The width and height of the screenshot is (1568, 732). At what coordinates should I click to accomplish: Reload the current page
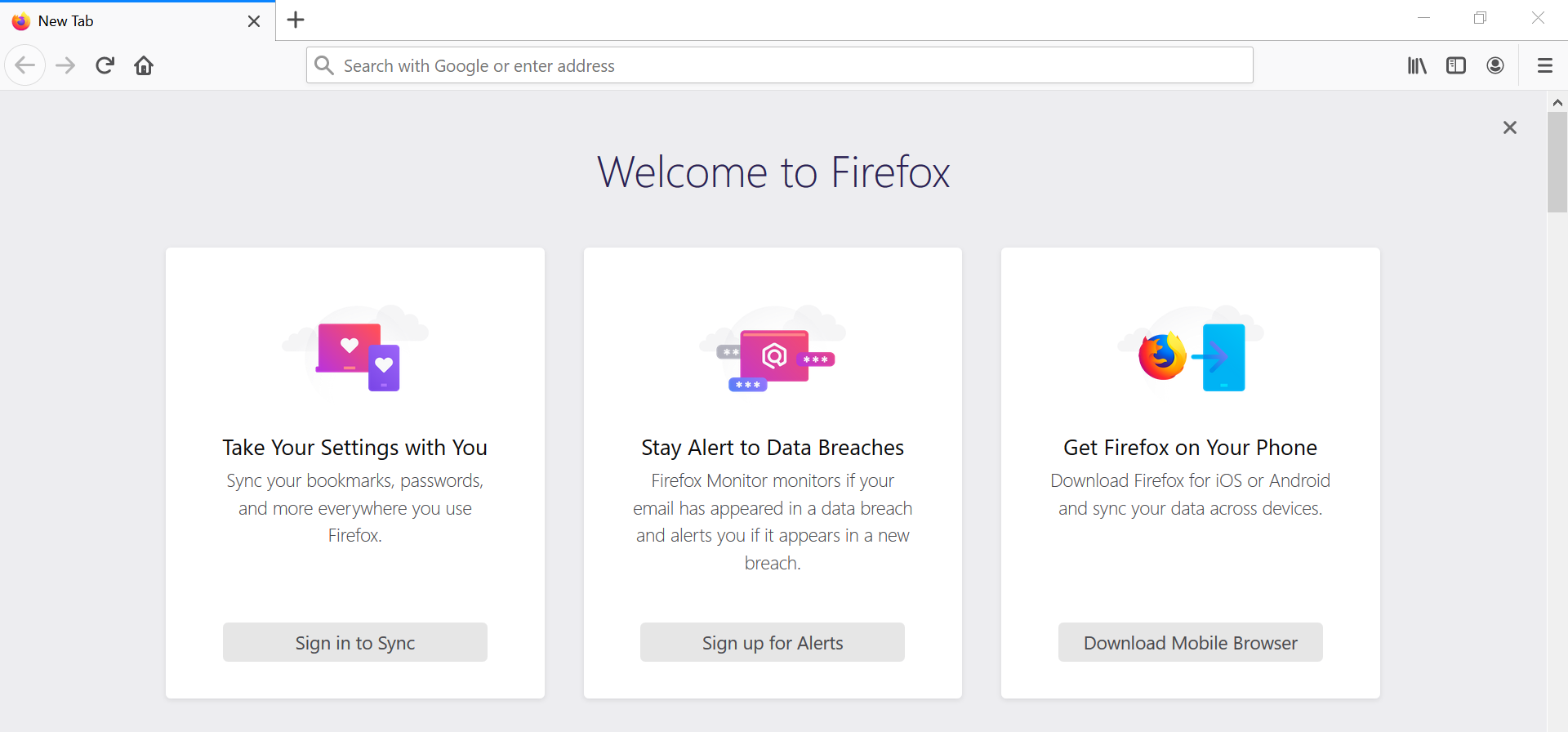105,65
